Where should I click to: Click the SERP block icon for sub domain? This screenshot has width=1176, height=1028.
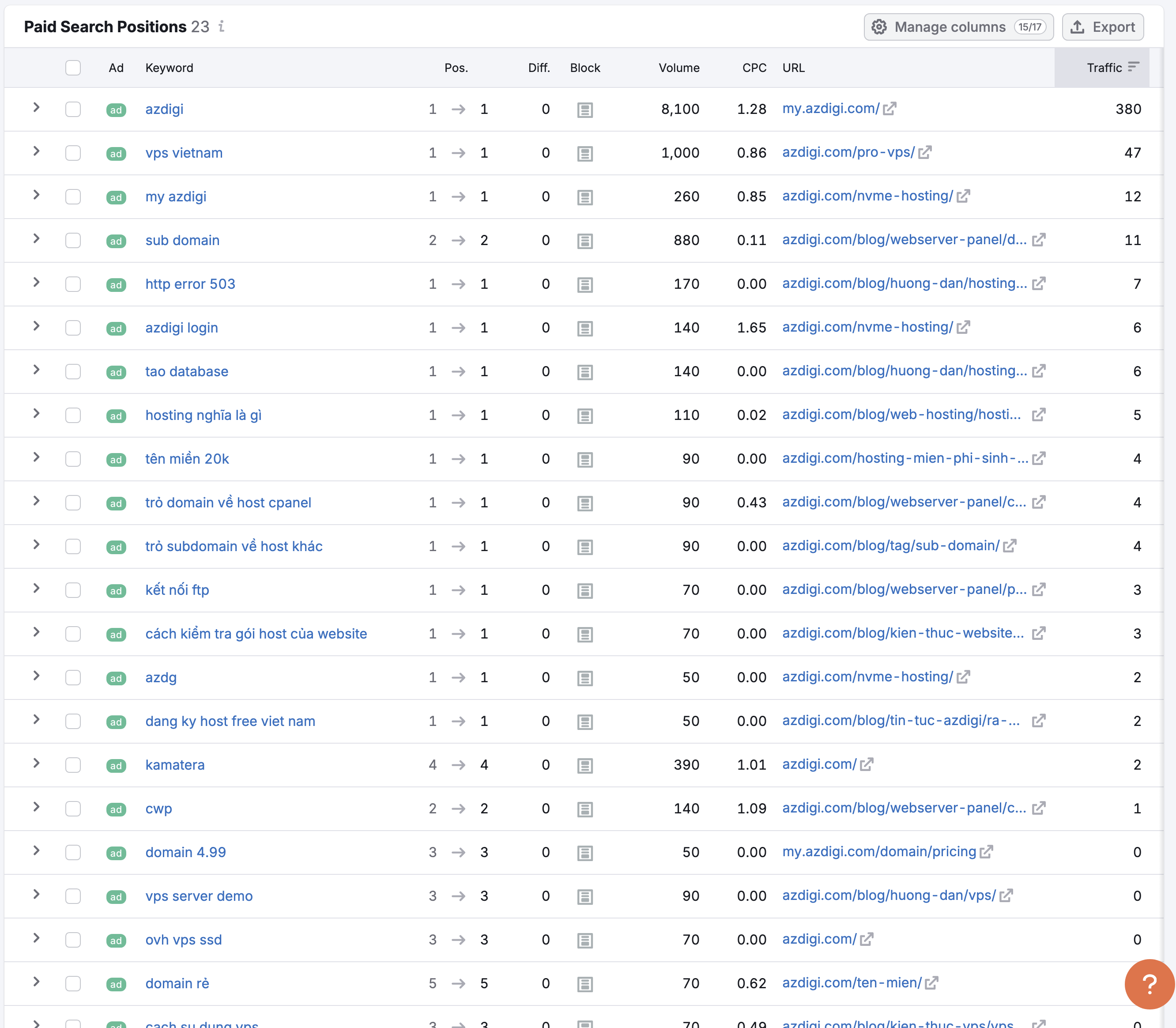pos(585,241)
